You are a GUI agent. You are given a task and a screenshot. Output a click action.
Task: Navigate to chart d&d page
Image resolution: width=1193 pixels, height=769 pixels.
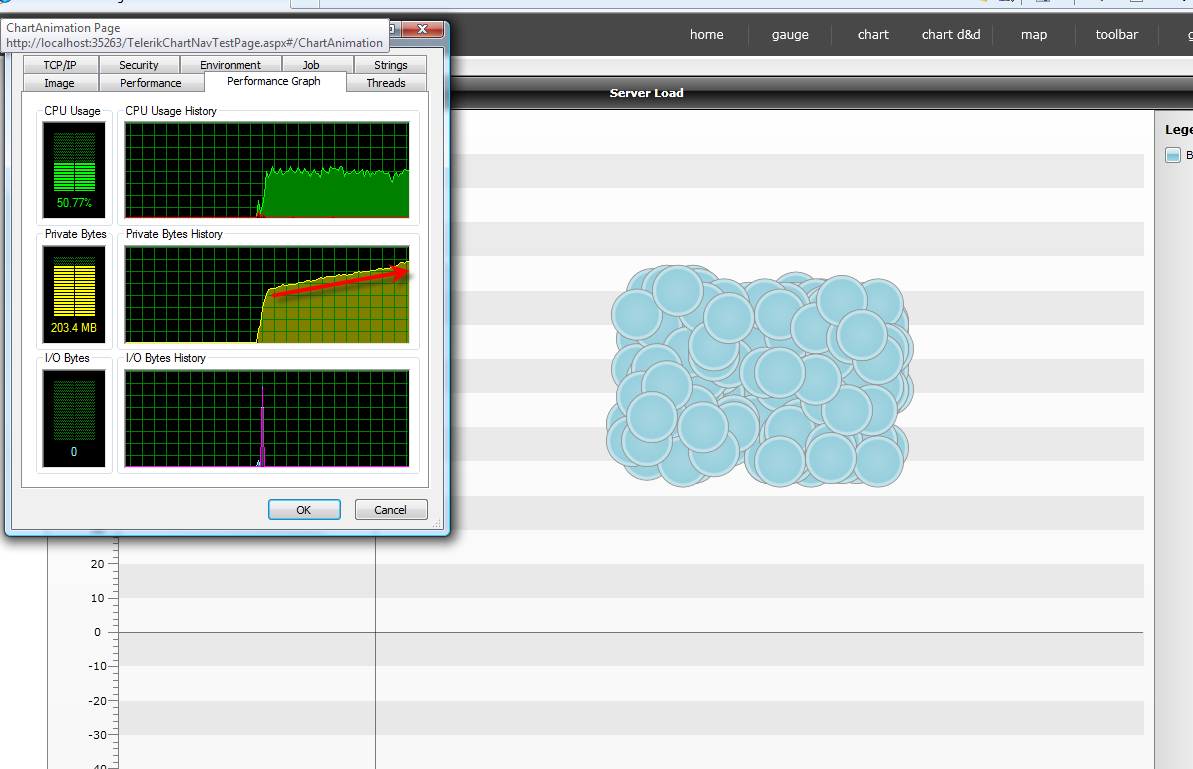pos(951,34)
